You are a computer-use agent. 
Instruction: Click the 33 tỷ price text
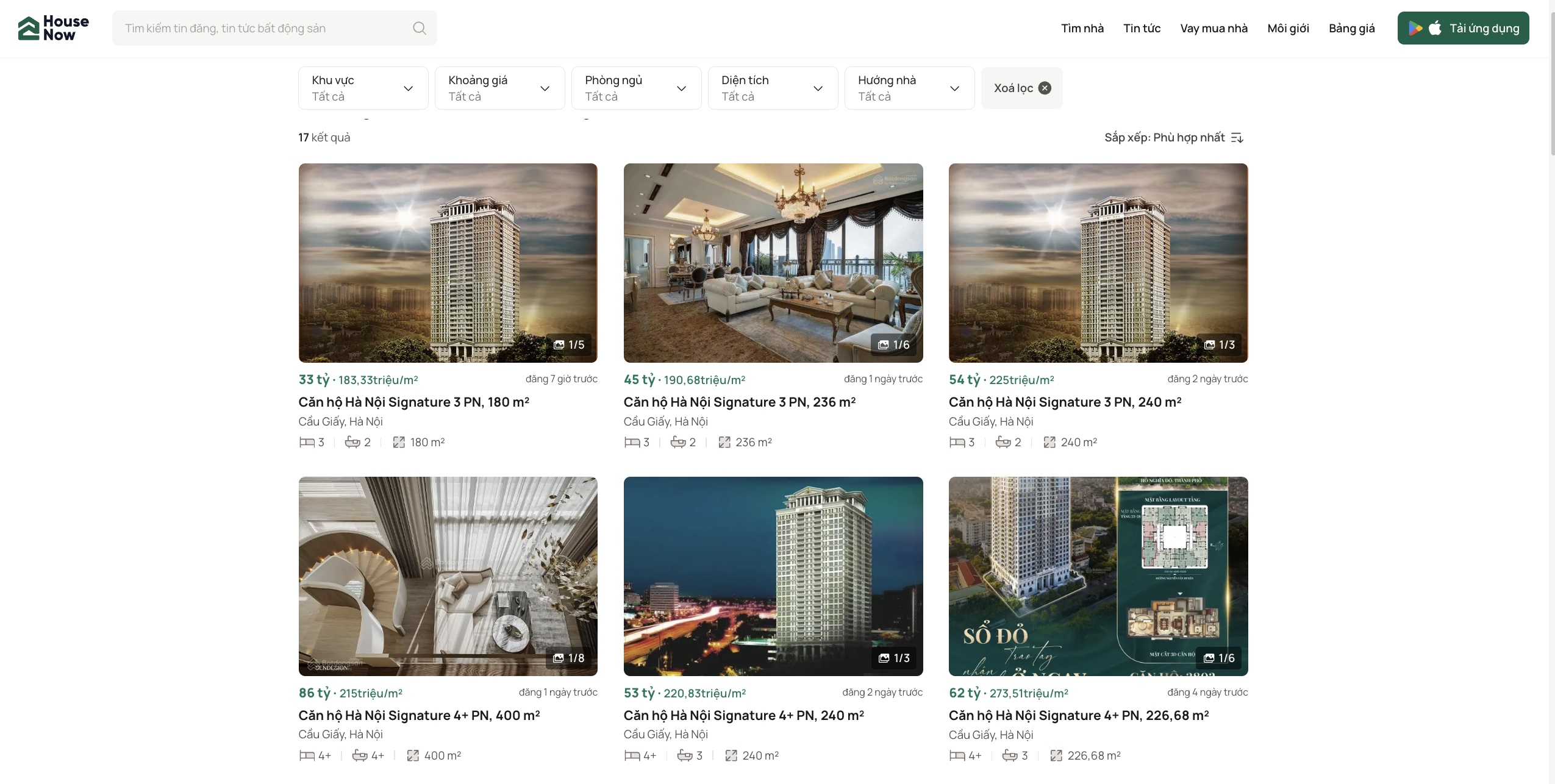pyautogui.click(x=313, y=379)
